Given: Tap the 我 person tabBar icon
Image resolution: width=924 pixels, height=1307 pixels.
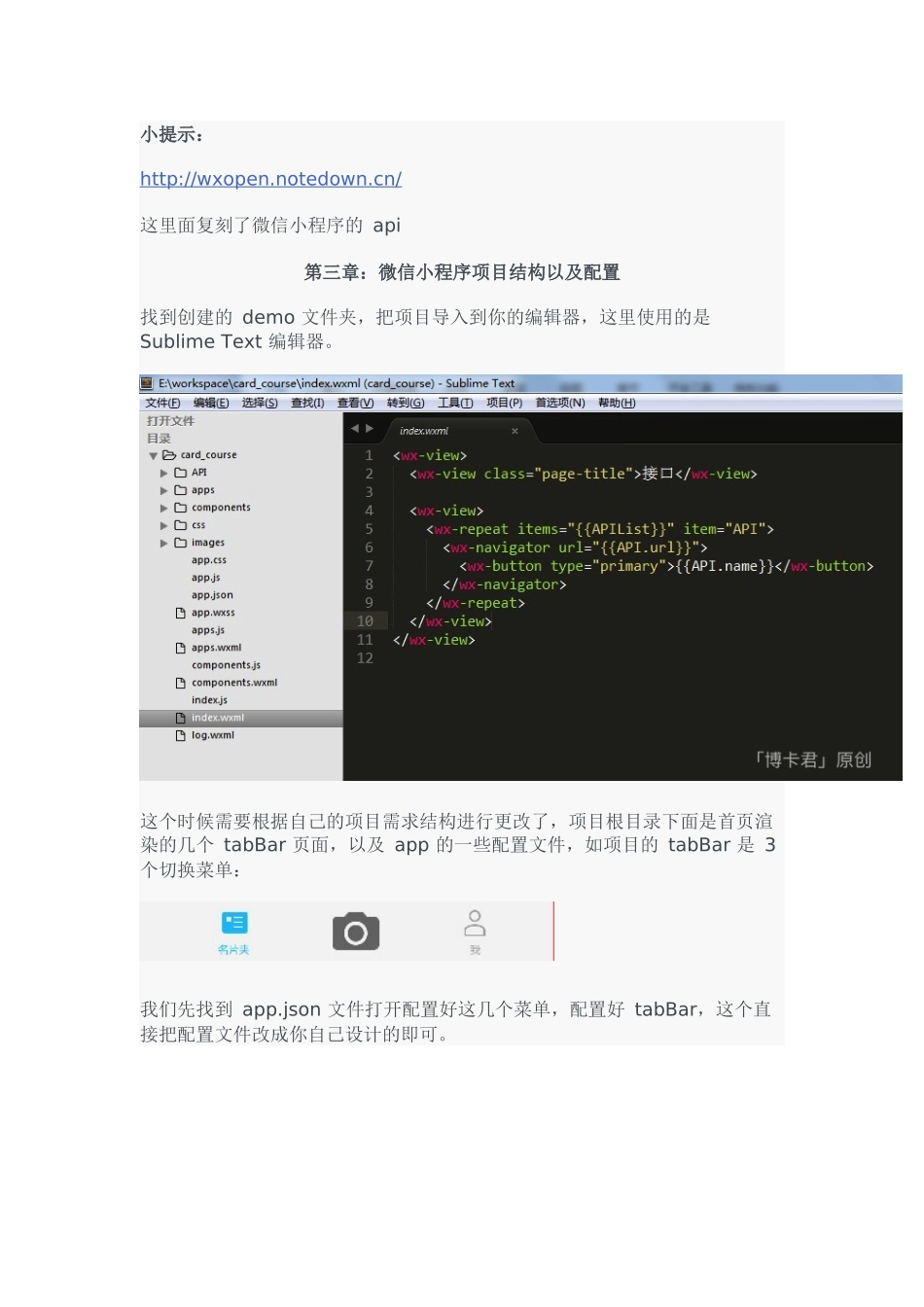Looking at the screenshot, I should coord(475,923).
